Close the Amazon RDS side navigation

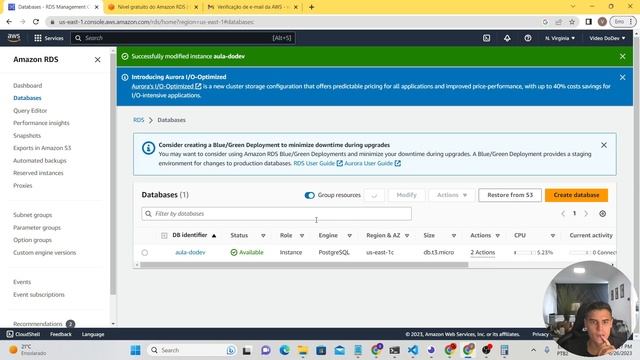pos(98,60)
